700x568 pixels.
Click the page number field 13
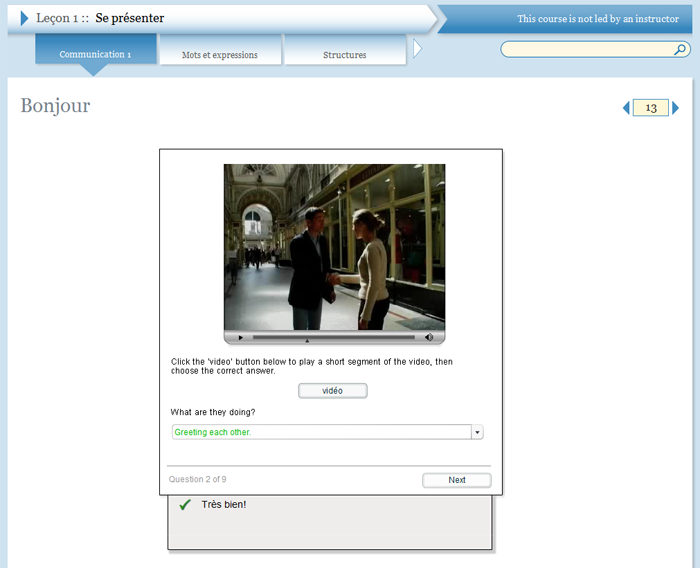pos(650,108)
